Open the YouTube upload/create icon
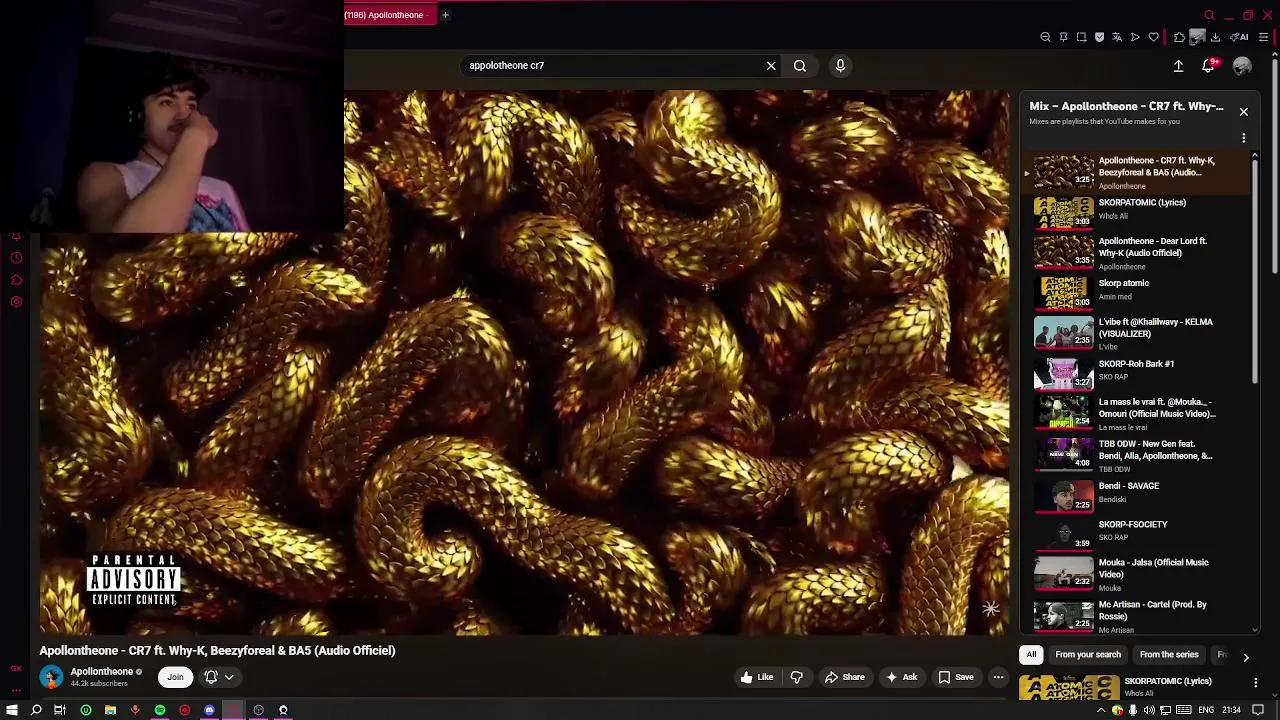 [1178, 66]
